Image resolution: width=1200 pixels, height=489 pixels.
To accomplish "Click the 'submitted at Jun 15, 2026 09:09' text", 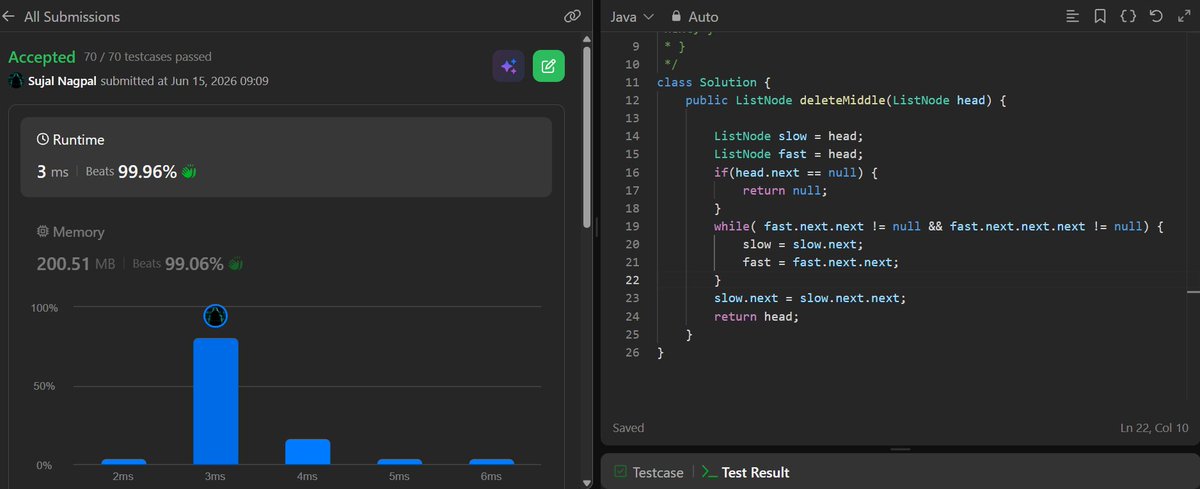I will click(x=185, y=81).
